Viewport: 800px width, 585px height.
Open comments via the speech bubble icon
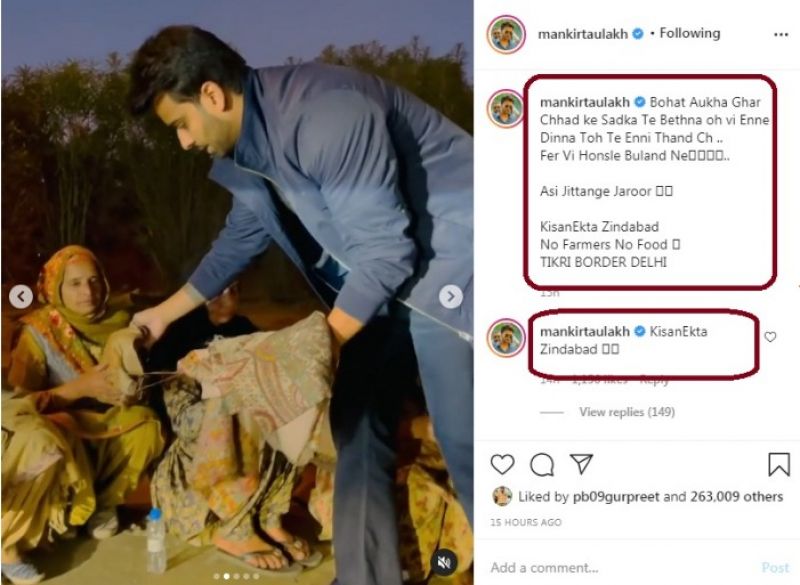(x=542, y=464)
